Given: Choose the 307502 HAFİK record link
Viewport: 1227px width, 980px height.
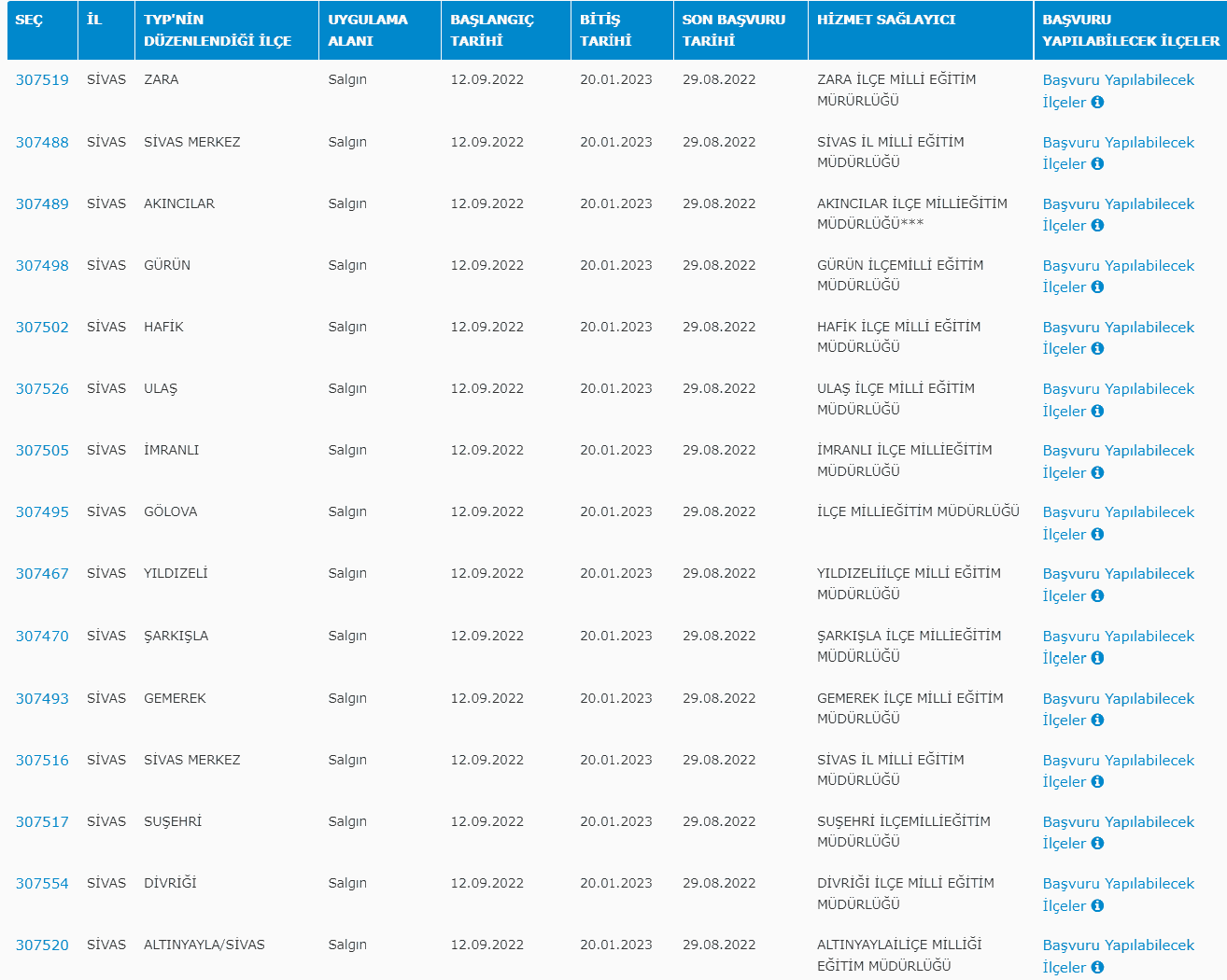Looking at the screenshot, I should 42,328.
